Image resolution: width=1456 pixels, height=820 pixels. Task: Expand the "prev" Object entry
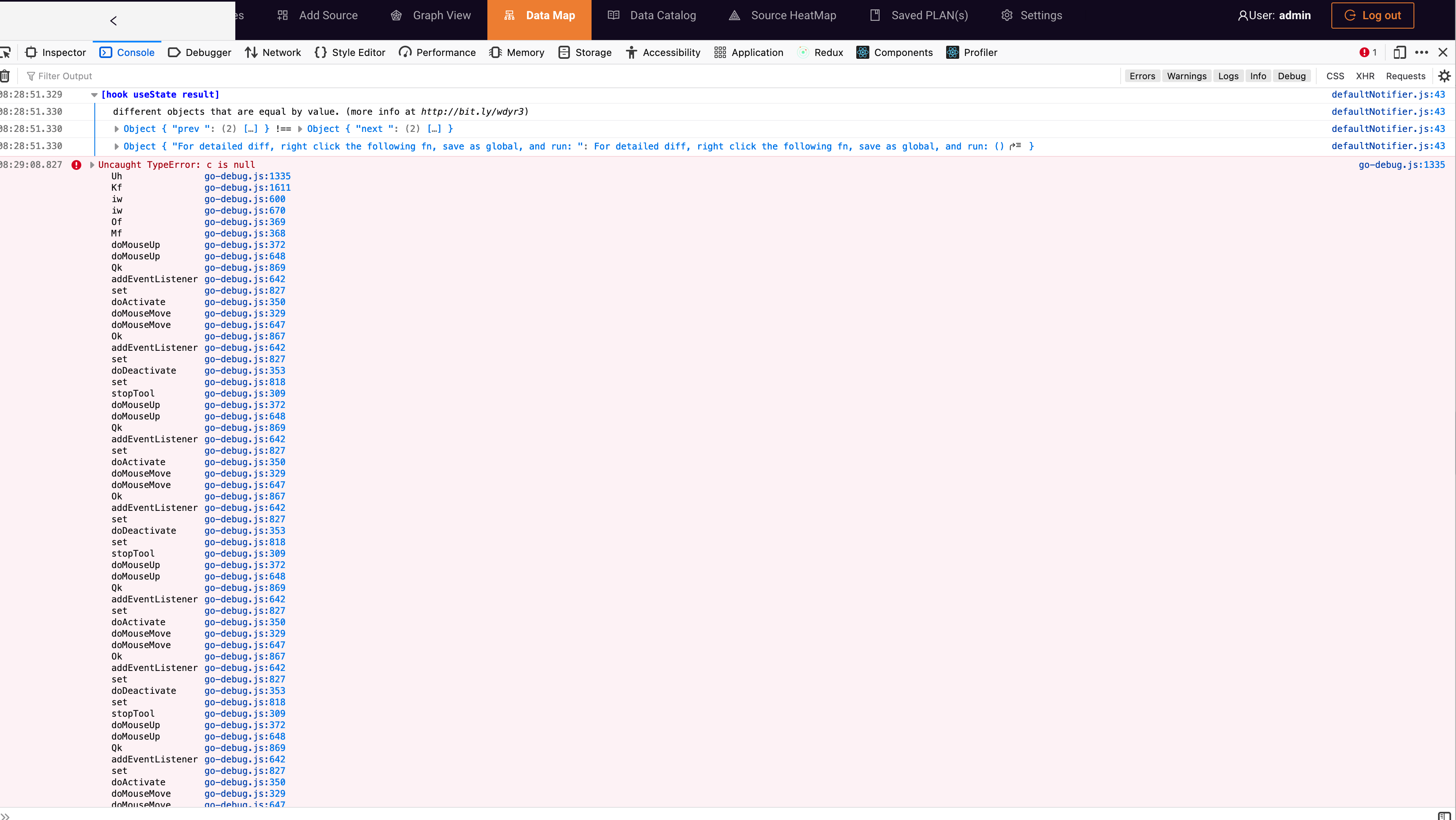point(117,129)
